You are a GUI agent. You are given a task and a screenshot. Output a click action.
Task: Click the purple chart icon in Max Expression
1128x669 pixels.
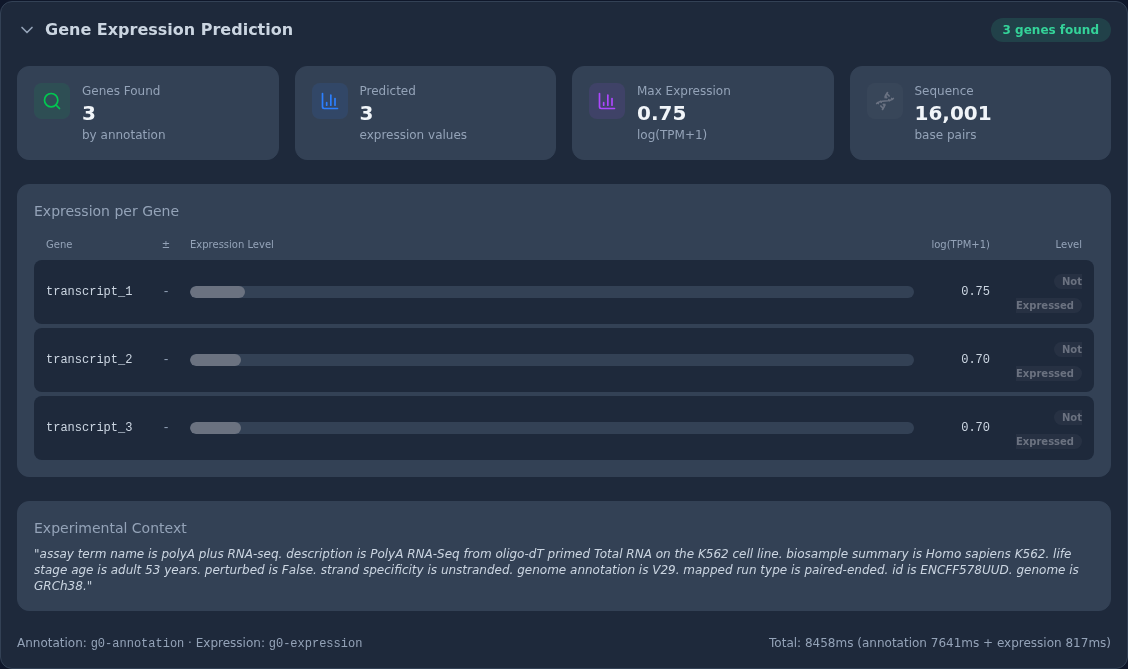[606, 101]
